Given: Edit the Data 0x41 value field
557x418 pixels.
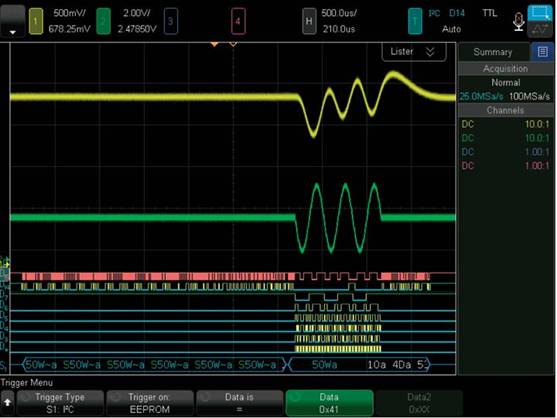Looking at the screenshot, I should (329, 403).
